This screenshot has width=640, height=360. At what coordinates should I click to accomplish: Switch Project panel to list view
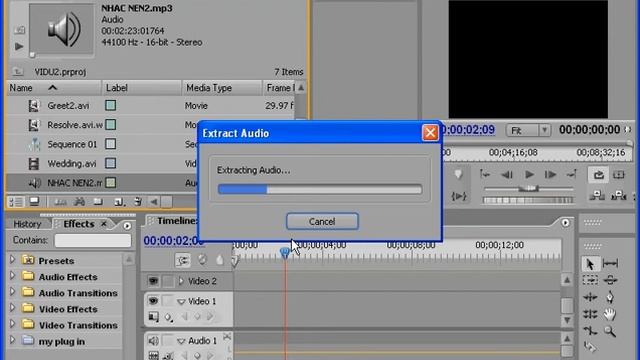16,202
